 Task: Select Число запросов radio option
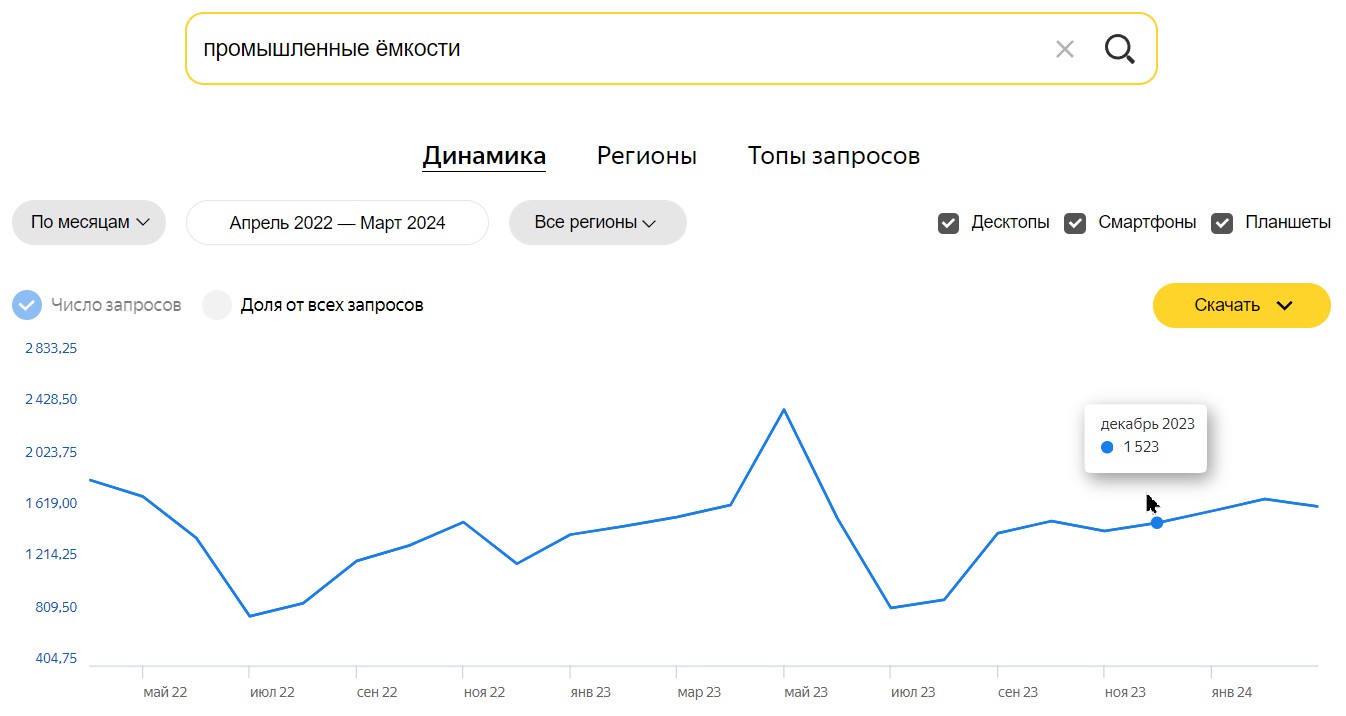(27, 305)
